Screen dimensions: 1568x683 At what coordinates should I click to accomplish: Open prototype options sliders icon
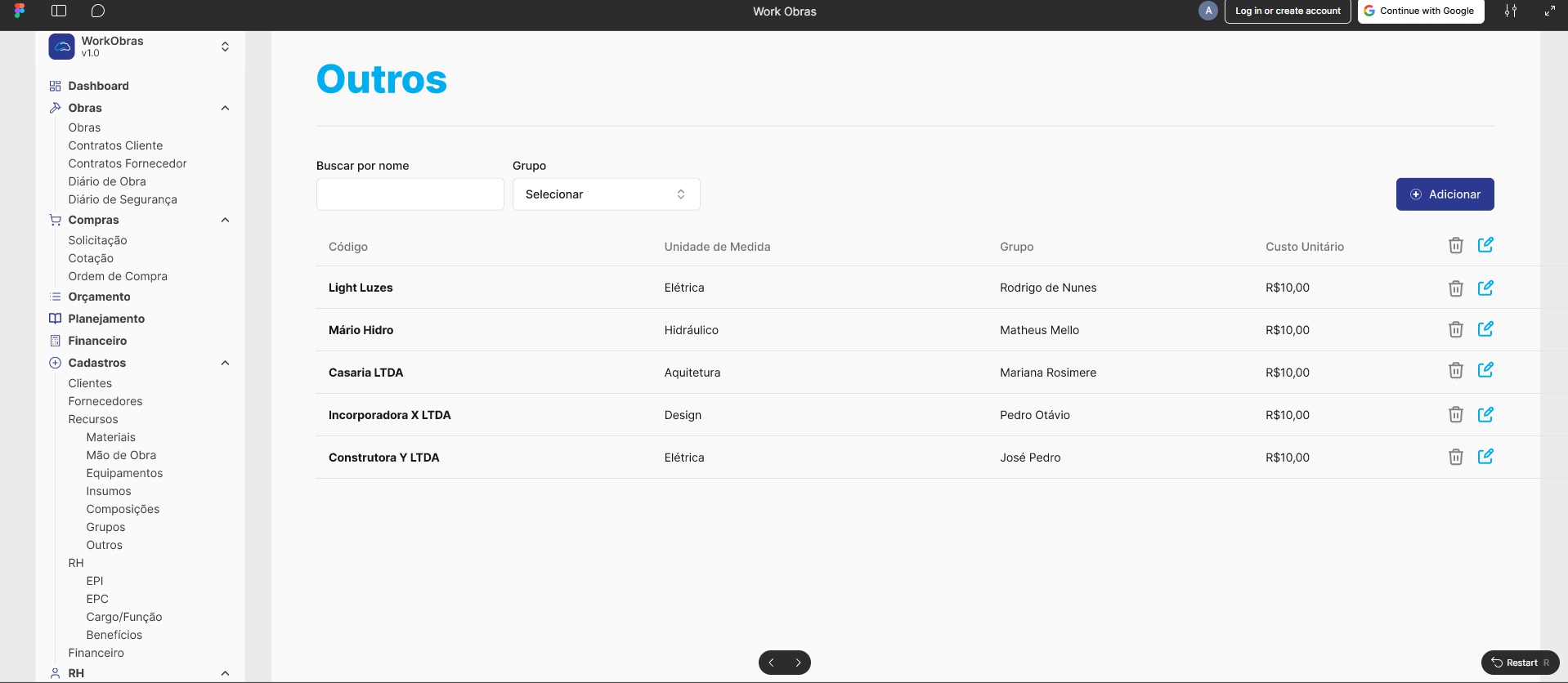(1511, 11)
